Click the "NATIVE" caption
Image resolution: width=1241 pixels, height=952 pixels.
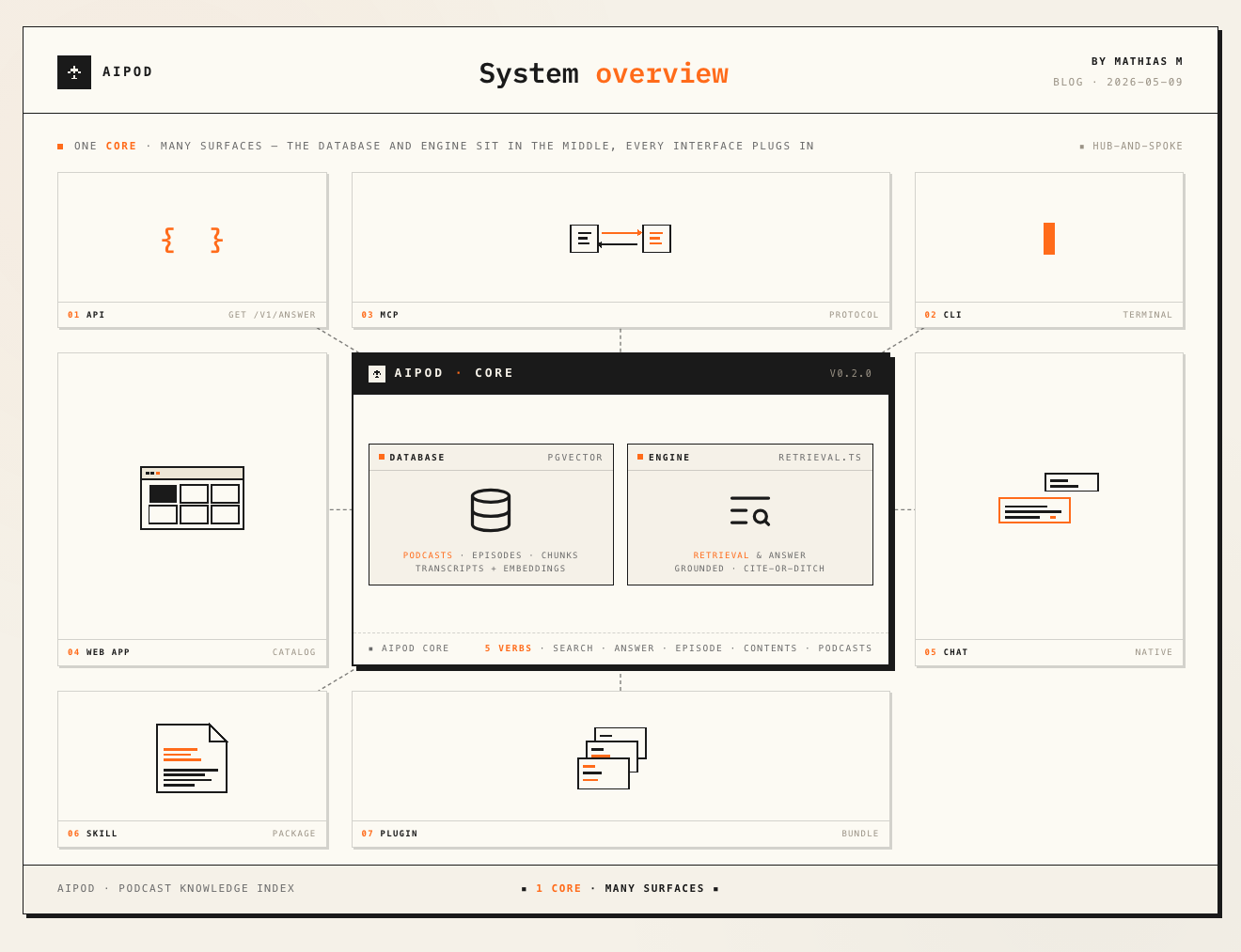1154,652
